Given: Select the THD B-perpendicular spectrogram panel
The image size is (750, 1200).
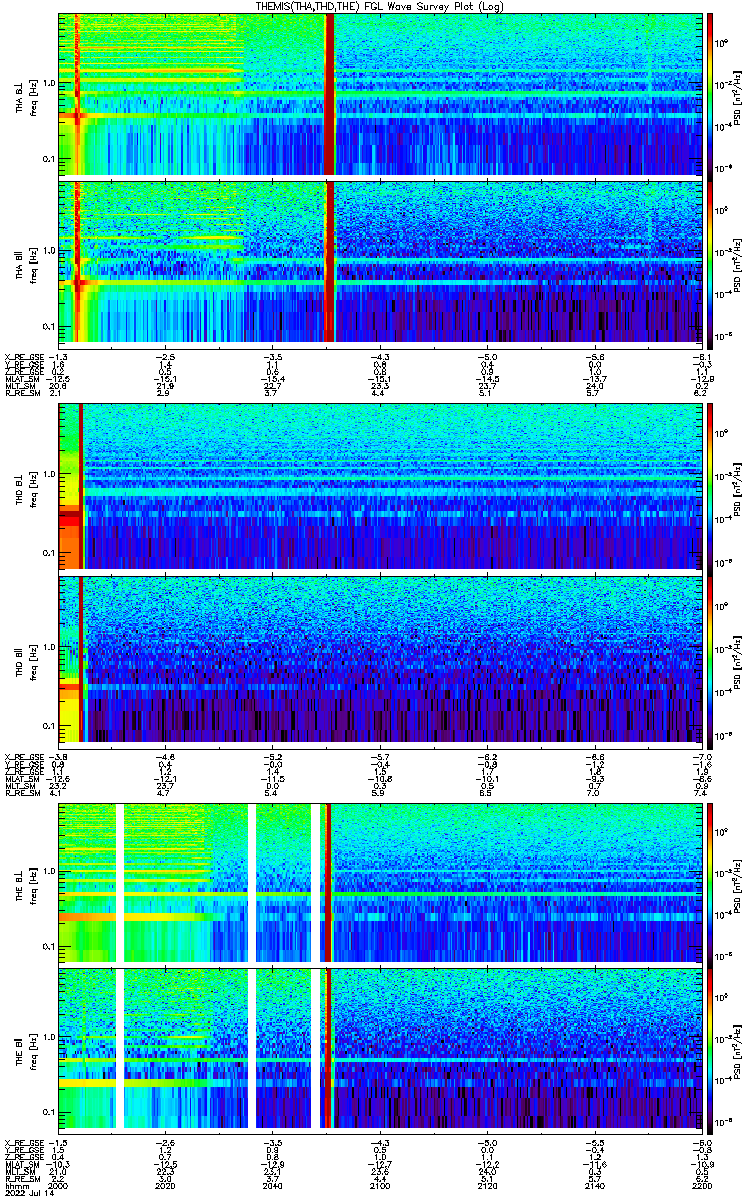Looking at the screenshot, I should (x=380, y=487).
